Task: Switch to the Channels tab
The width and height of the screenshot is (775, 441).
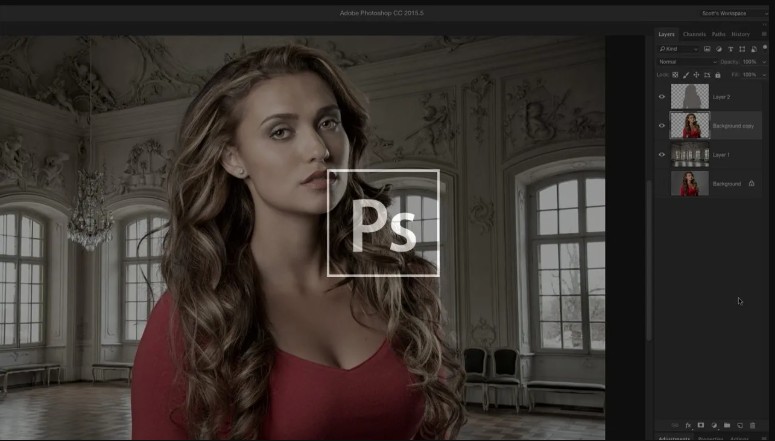Action: pos(694,34)
